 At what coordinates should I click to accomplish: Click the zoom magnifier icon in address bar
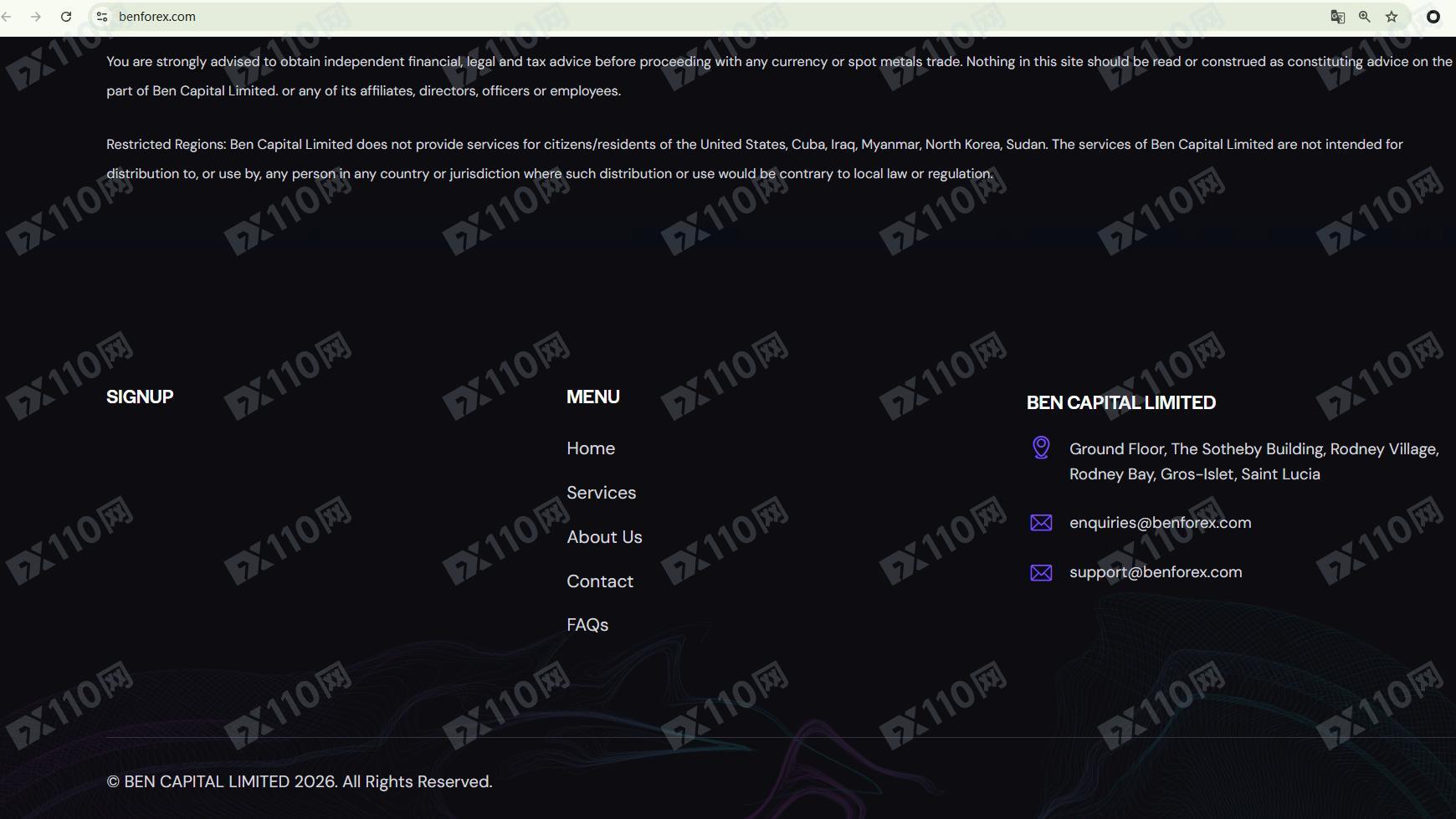(x=1365, y=17)
